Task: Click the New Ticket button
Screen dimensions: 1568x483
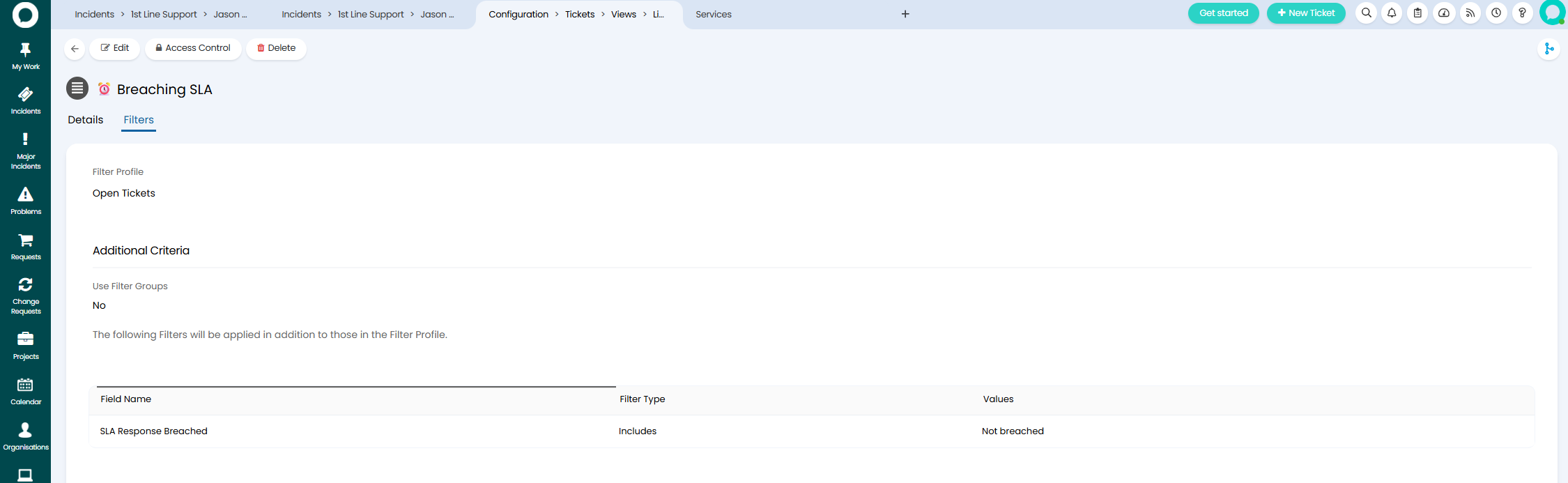Action: click(x=1306, y=13)
